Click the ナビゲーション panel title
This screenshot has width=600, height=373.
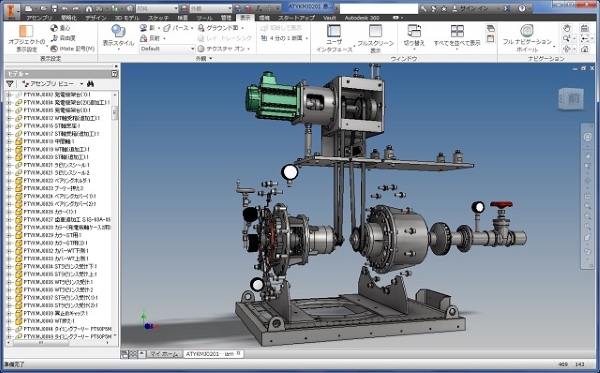click(x=546, y=59)
